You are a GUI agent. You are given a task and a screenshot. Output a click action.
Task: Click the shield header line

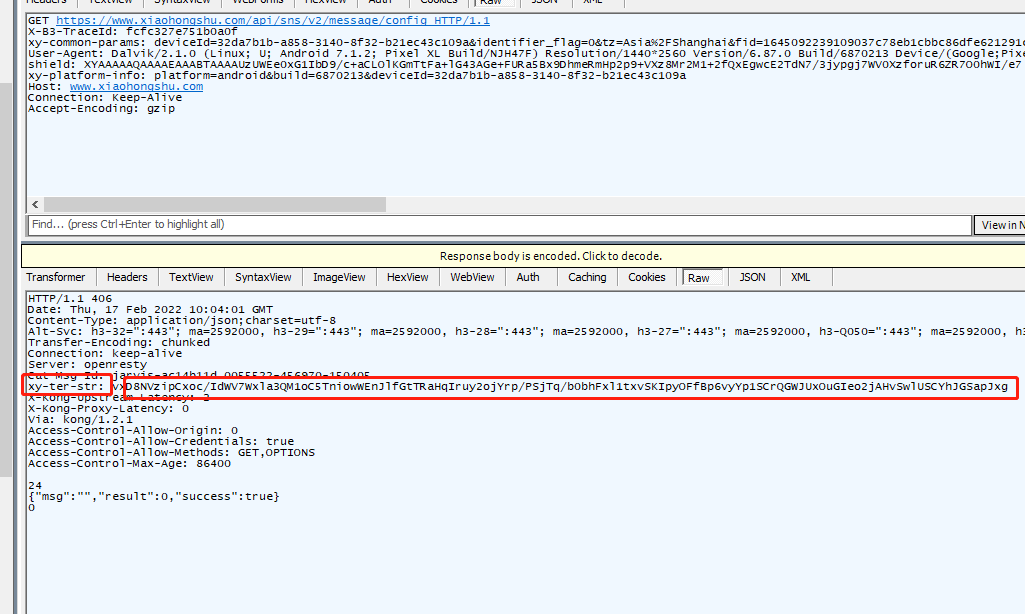click(526, 65)
